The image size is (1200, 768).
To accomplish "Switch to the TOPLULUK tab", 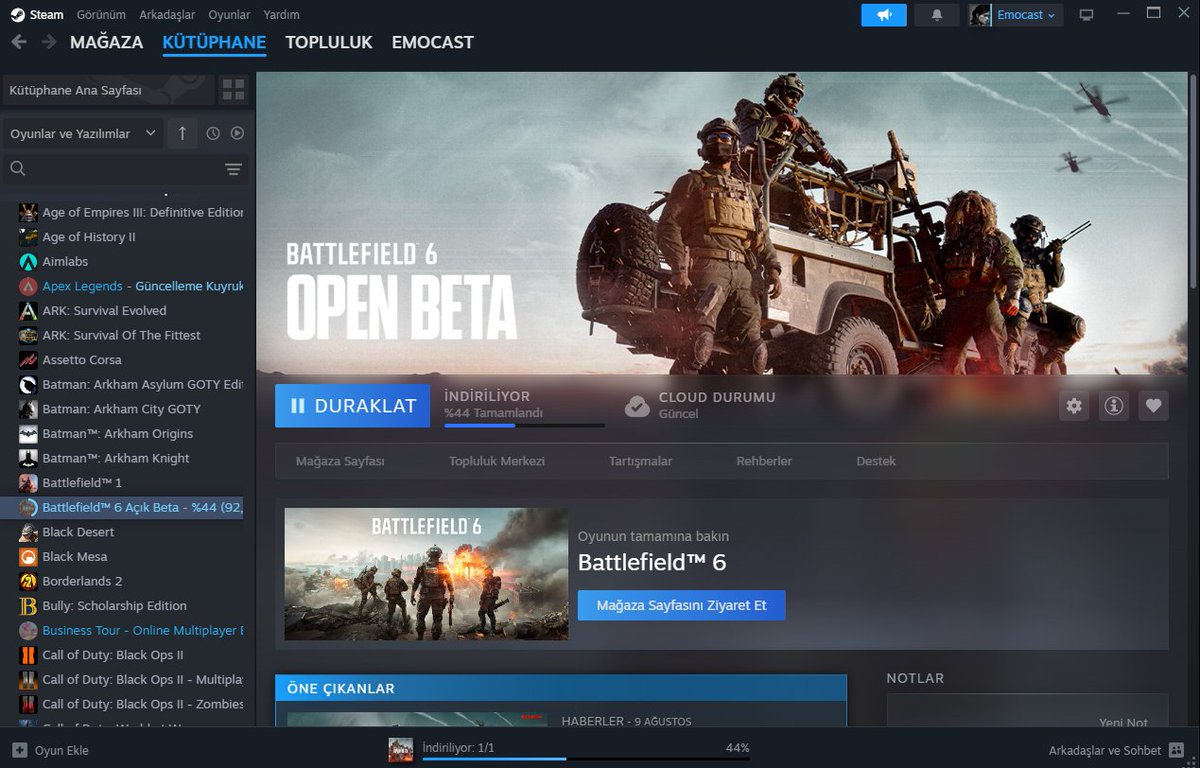I will pos(329,43).
